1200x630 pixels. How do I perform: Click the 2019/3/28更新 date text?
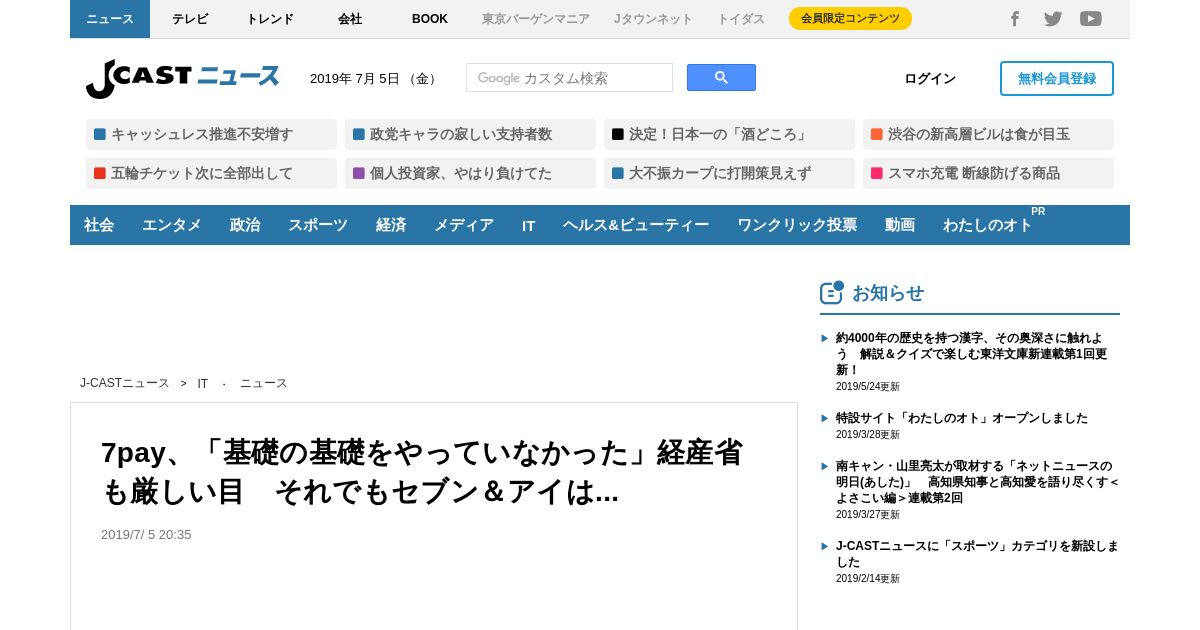tap(868, 434)
